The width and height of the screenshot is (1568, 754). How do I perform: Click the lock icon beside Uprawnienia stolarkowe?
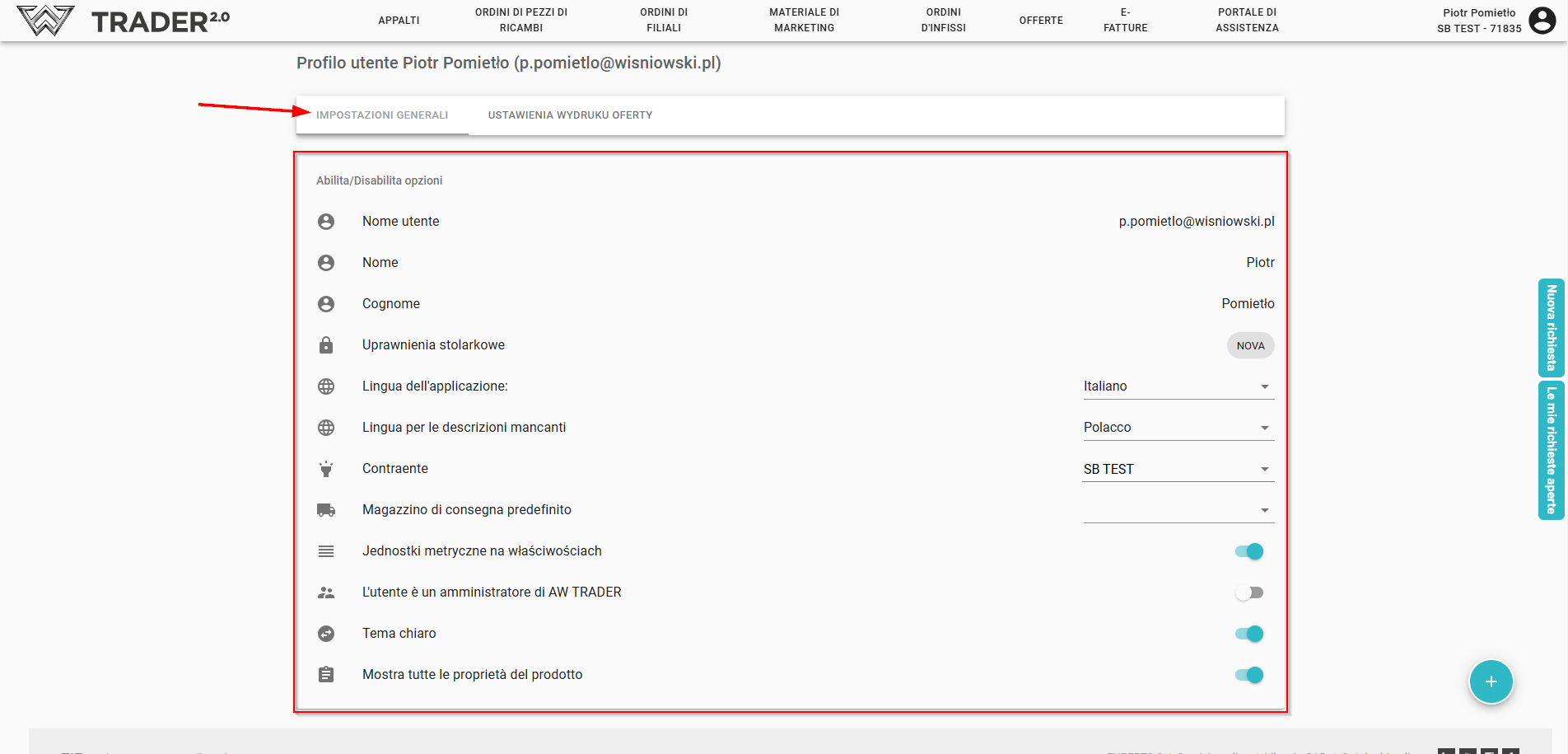[x=326, y=345]
